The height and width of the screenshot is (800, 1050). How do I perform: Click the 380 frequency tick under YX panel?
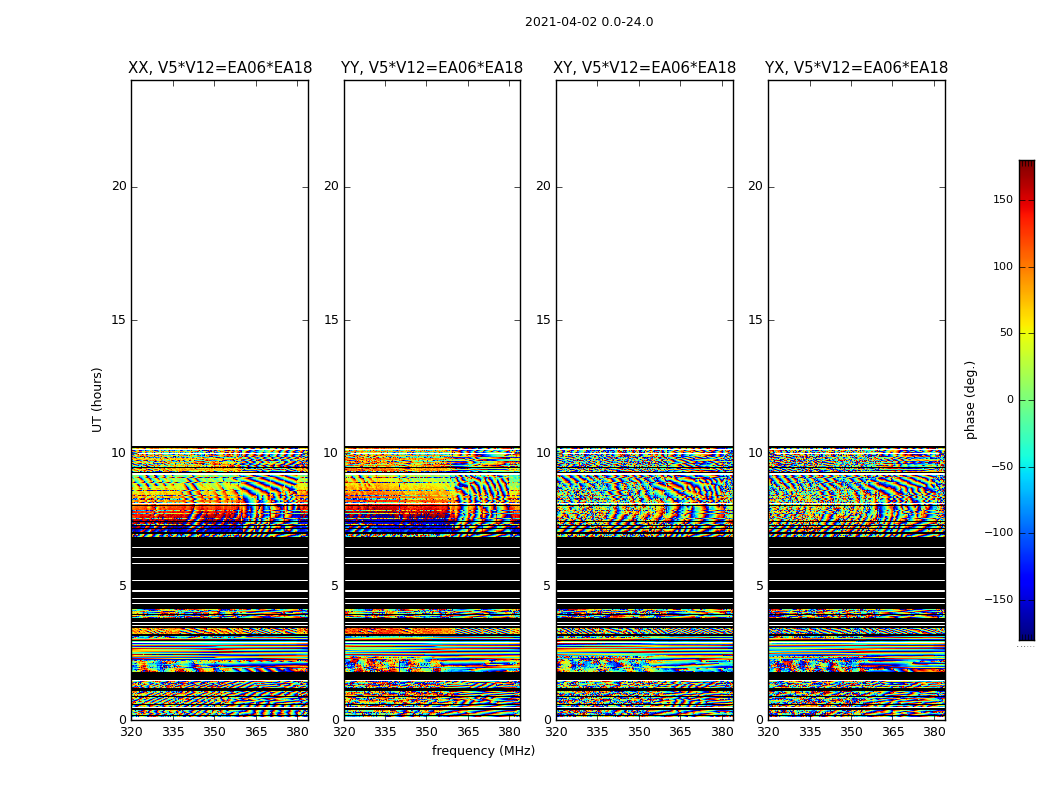point(934,732)
